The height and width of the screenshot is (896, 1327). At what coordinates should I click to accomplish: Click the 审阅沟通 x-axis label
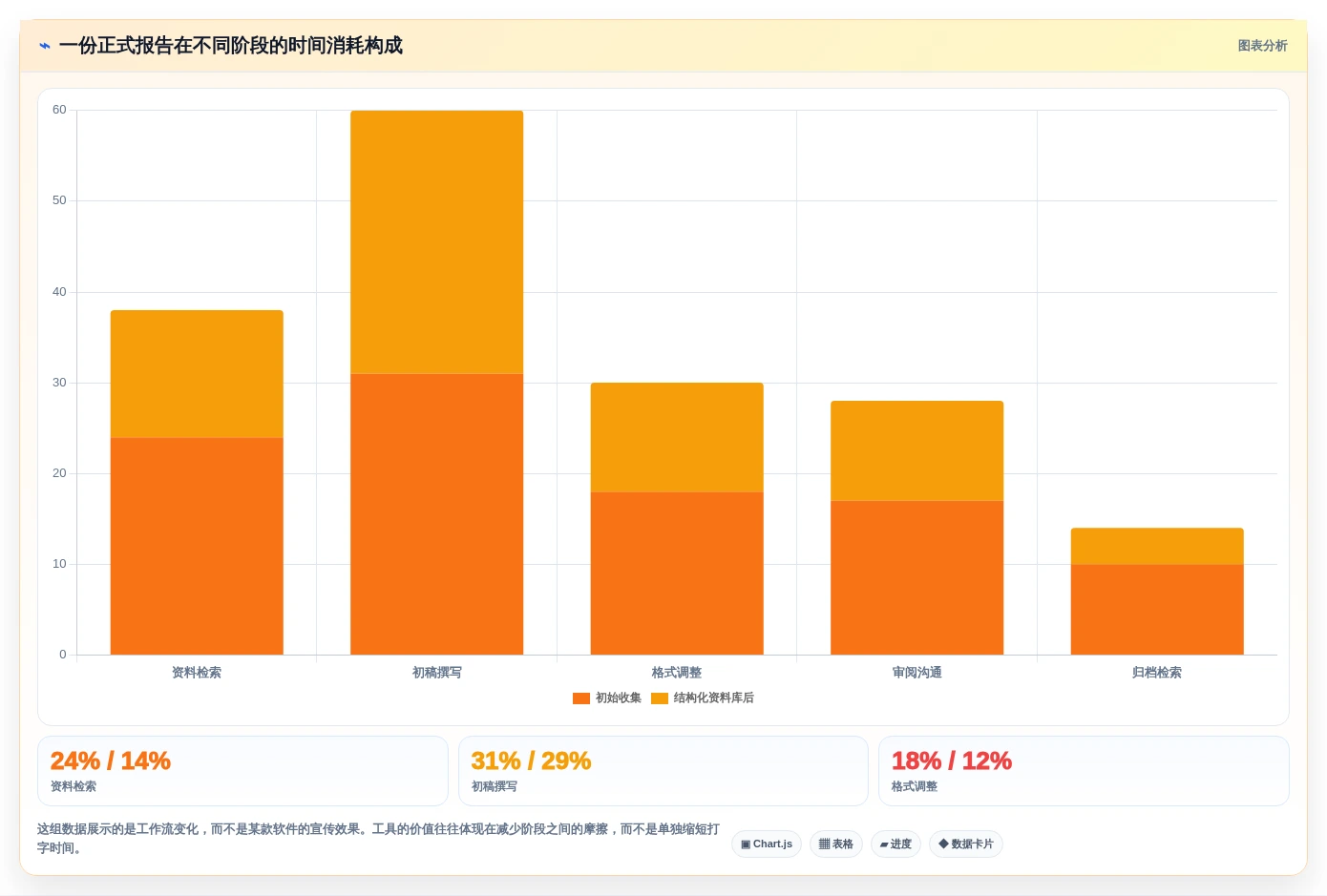[917, 673]
